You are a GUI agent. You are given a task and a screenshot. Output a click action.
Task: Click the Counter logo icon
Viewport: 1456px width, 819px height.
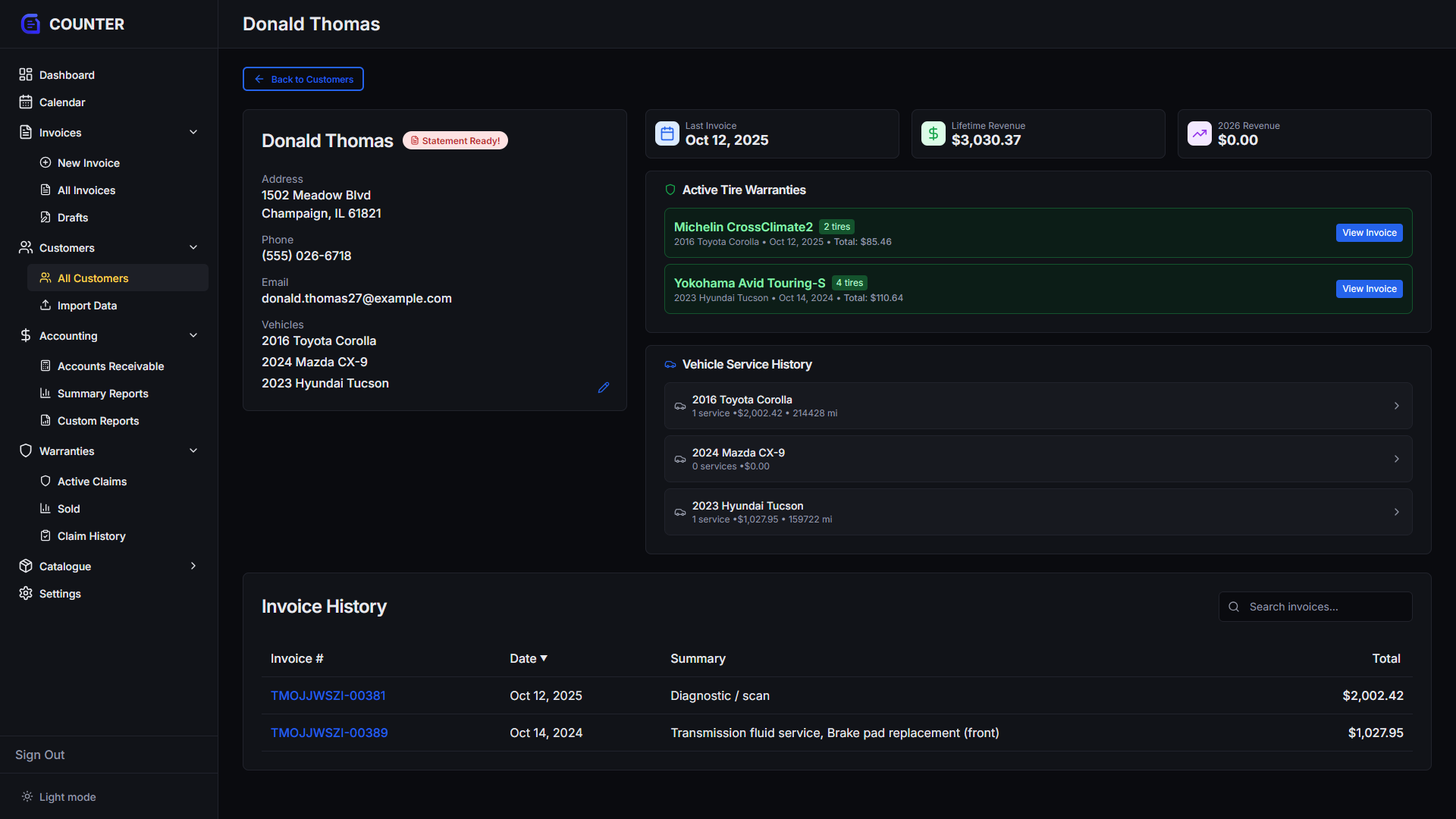pyautogui.click(x=30, y=24)
